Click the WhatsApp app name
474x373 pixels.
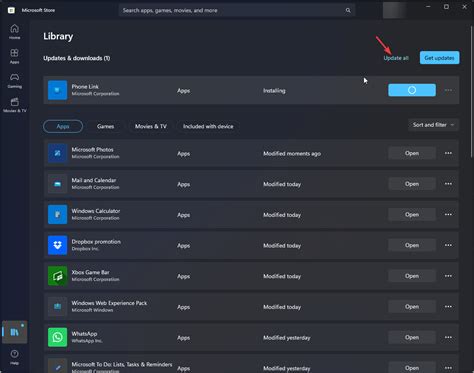tap(84, 334)
